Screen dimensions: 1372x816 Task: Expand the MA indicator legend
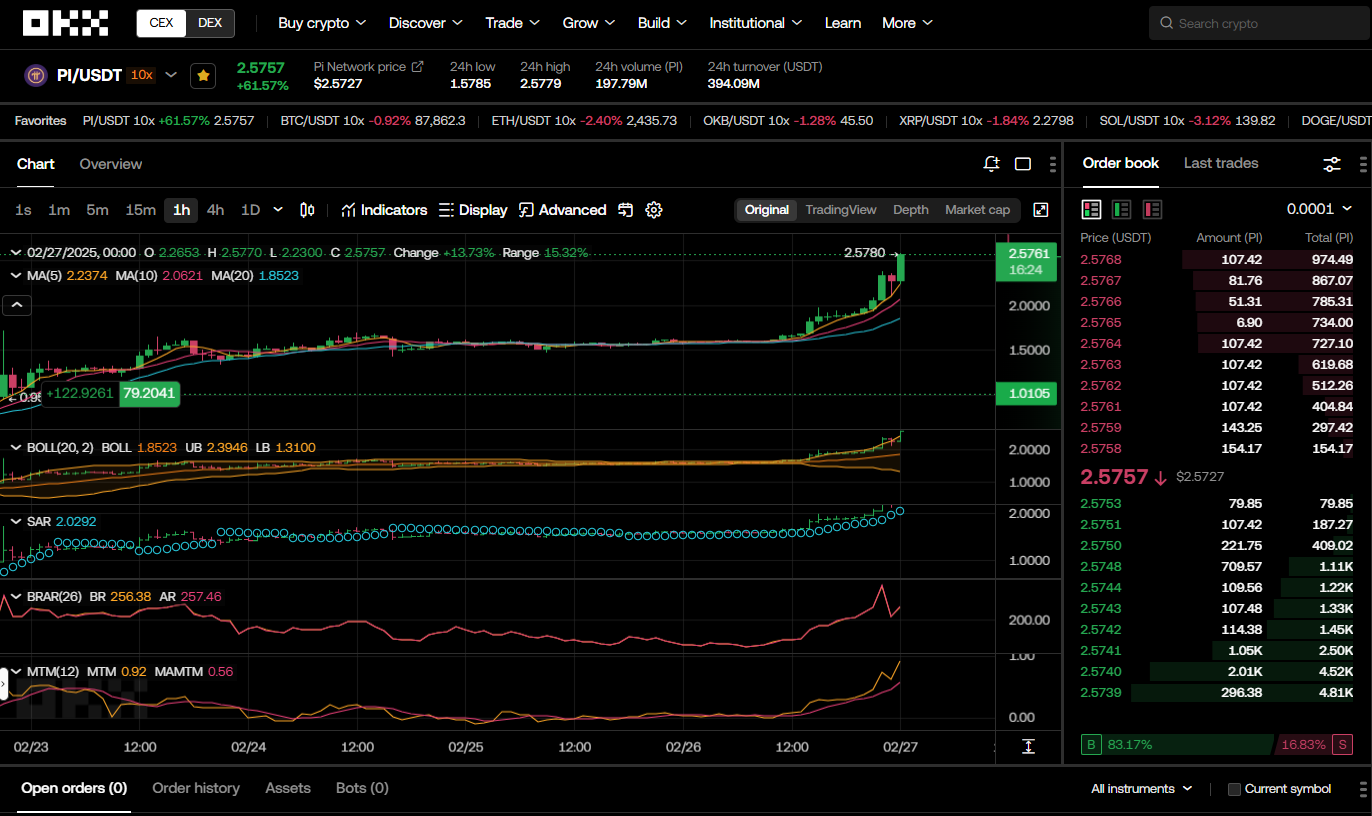pyautogui.click(x=16, y=275)
